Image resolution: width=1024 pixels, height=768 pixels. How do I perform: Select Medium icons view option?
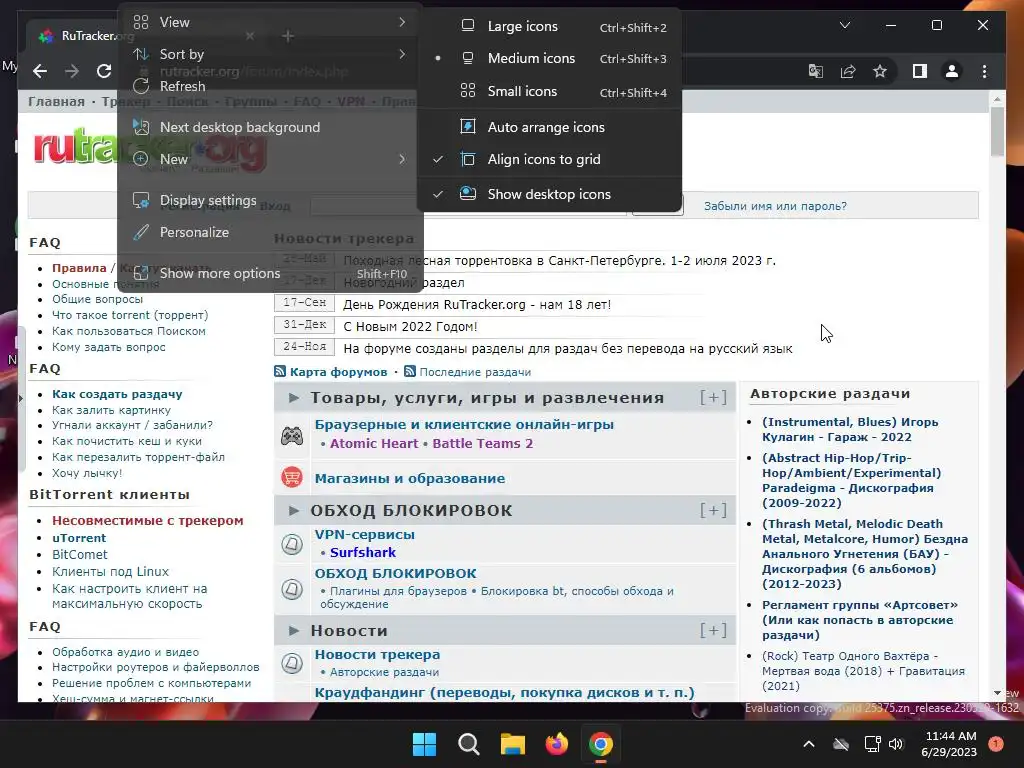click(x=550, y=58)
